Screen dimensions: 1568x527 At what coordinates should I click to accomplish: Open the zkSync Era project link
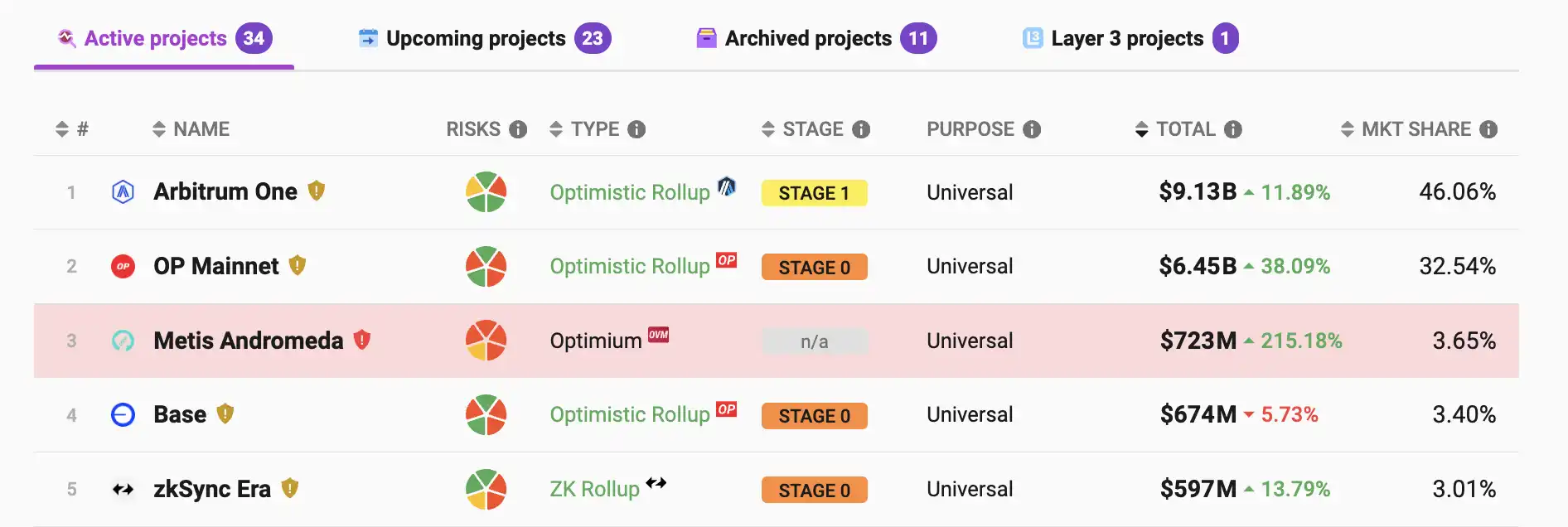211,489
